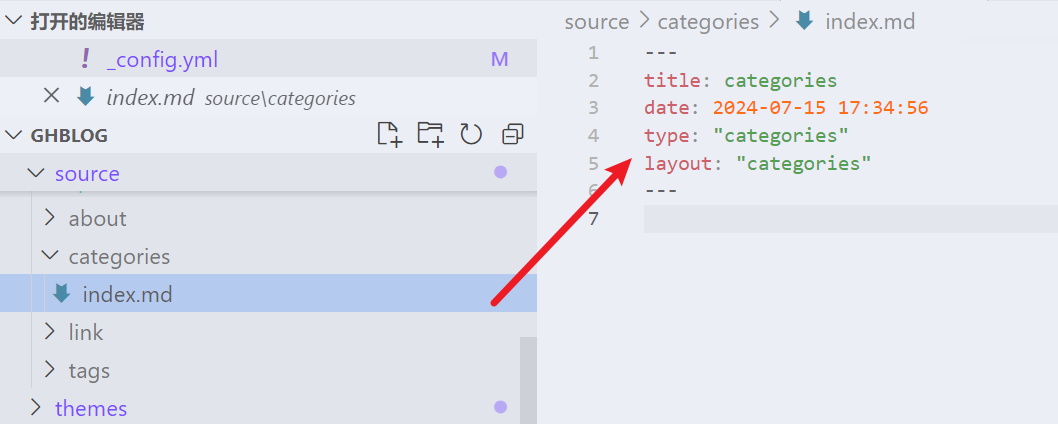The image size is (1058, 424).
Task: Click the source breadcrumb segment
Action: pos(596,22)
